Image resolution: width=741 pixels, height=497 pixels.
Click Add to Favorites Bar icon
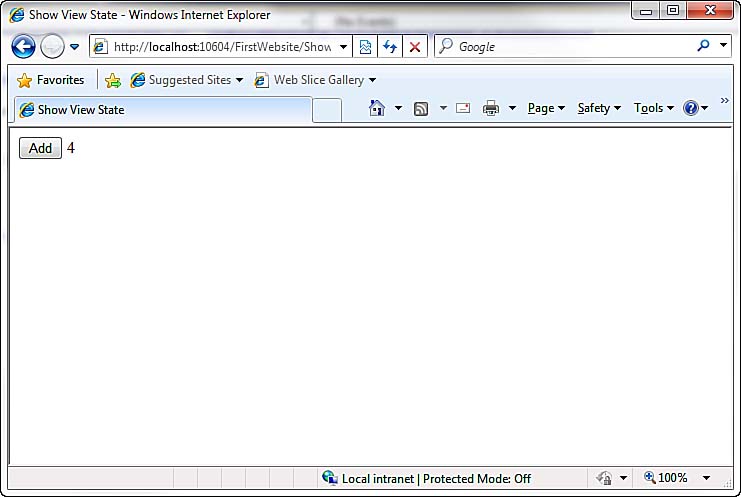click(113, 80)
